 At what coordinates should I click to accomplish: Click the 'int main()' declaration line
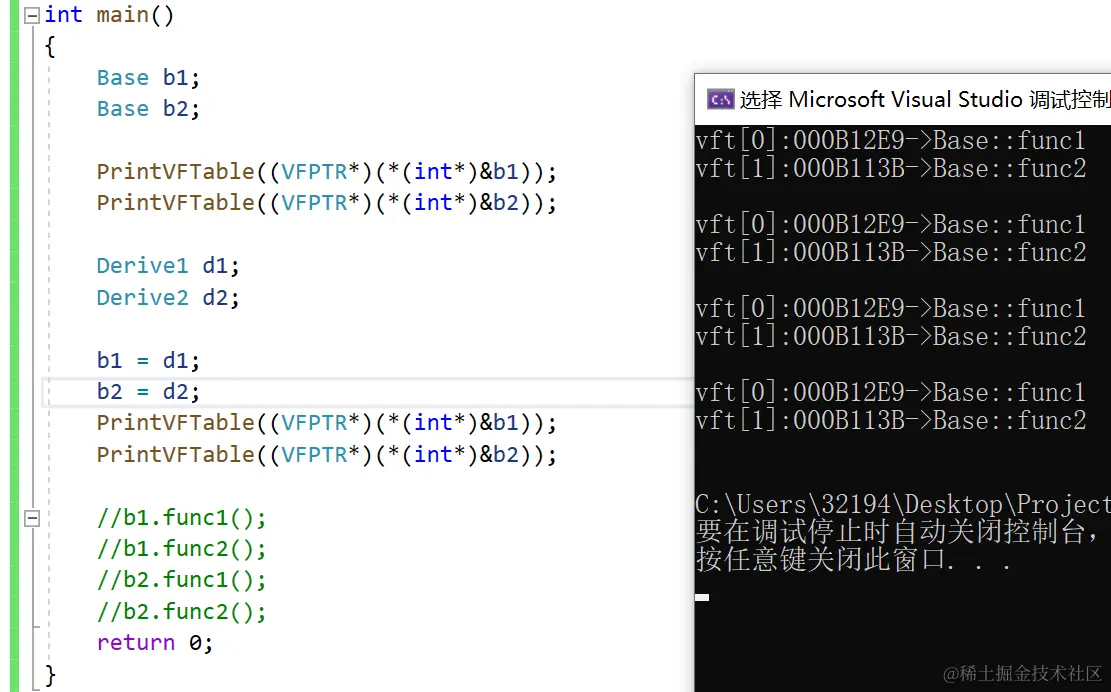(x=109, y=15)
